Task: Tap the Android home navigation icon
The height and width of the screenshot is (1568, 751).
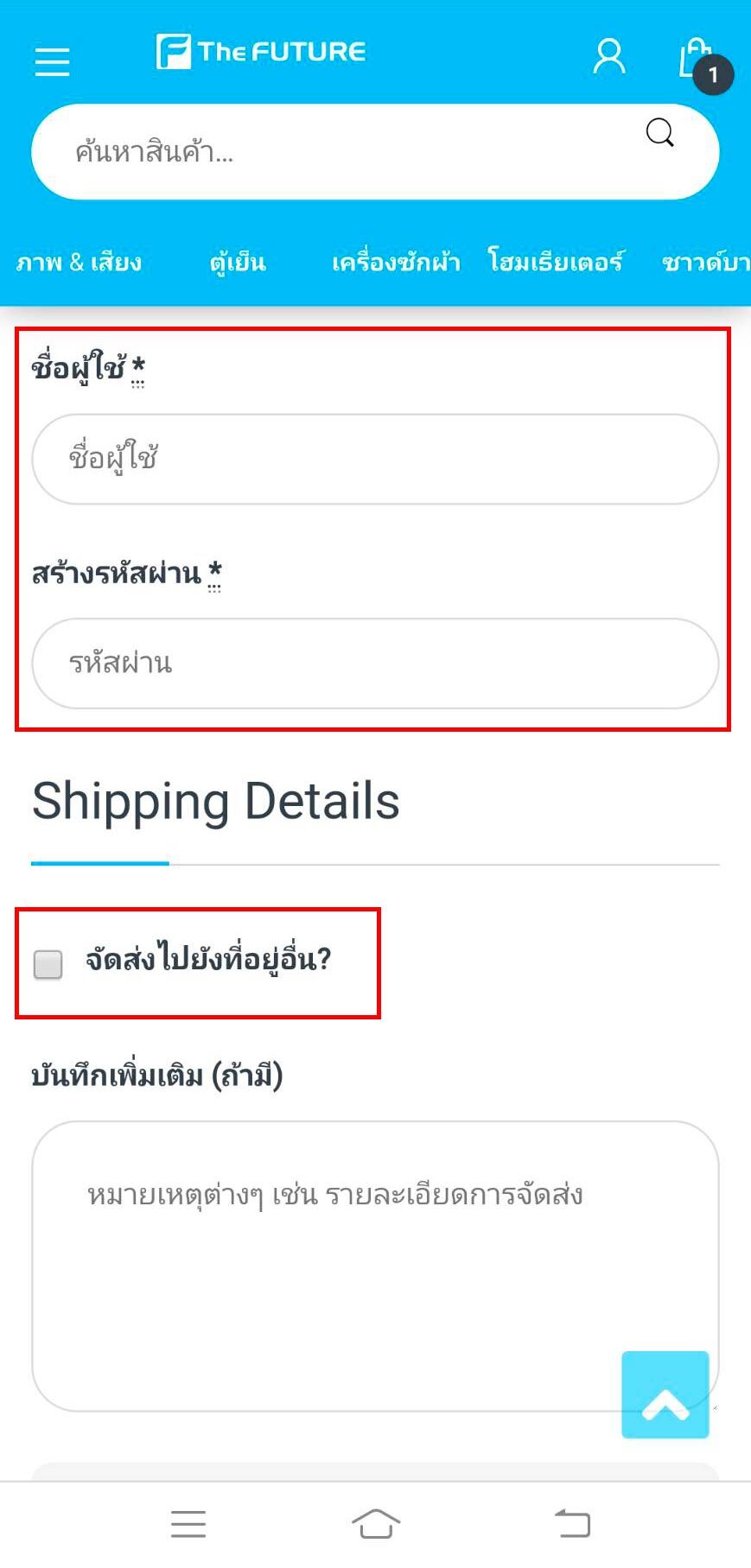Action: [x=376, y=1524]
